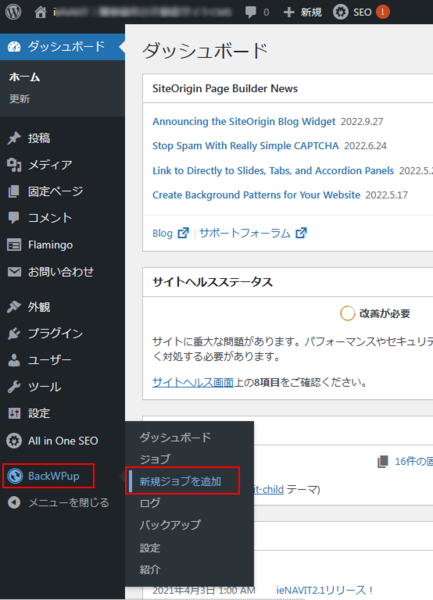The width and height of the screenshot is (433, 600).
Task: Click the Flamingo sidebar icon
Action: tap(14, 245)
